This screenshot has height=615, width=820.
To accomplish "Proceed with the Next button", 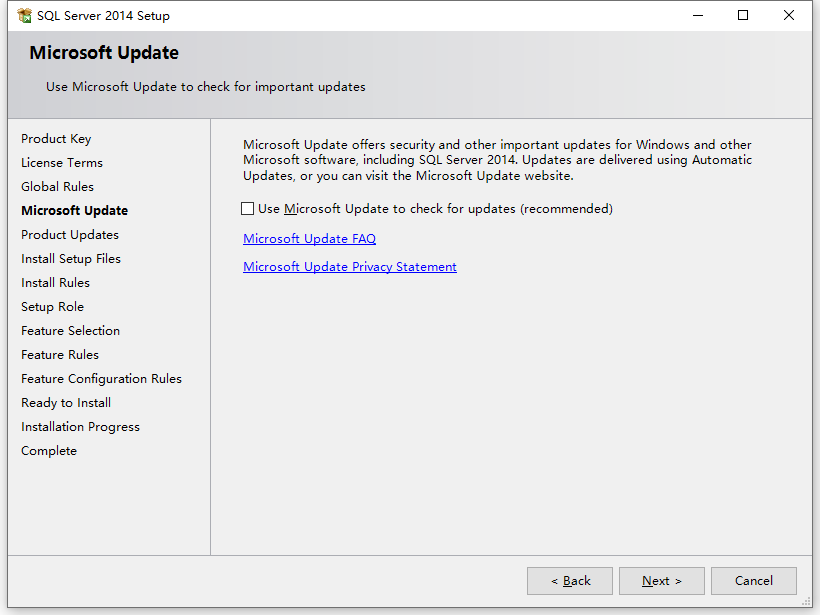I will [x=662, y=581].
